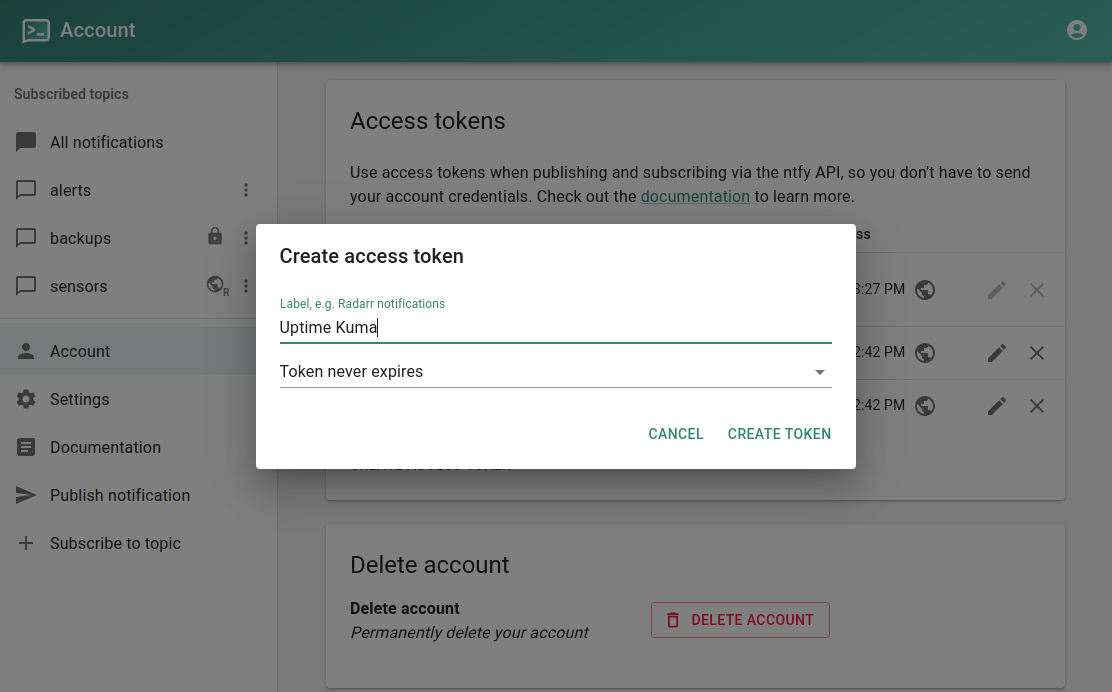The height and width of the screenshot is (692, 1112).
Task: Edit the third access token with pencil
Action: coord(996,406)
